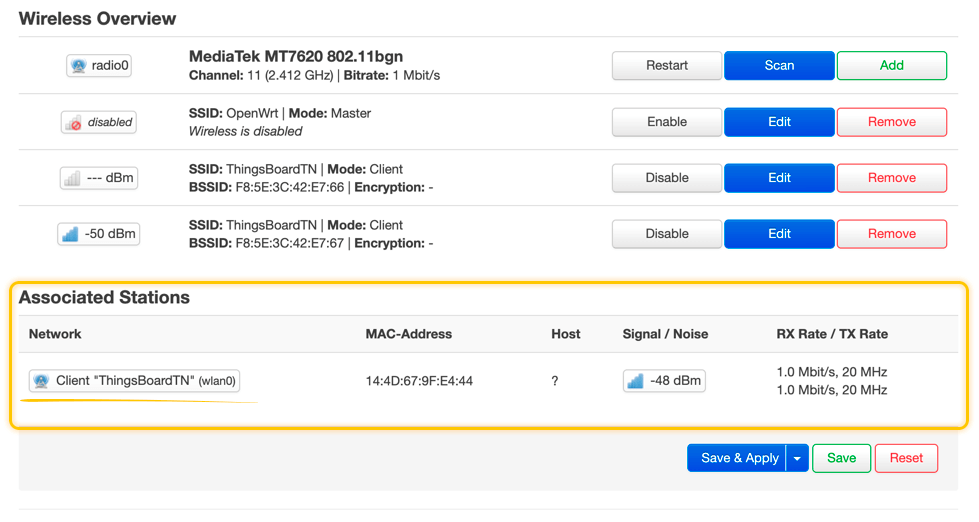
Task: Click the disabled wireless status badge
Action: click(x=98, y=122)
